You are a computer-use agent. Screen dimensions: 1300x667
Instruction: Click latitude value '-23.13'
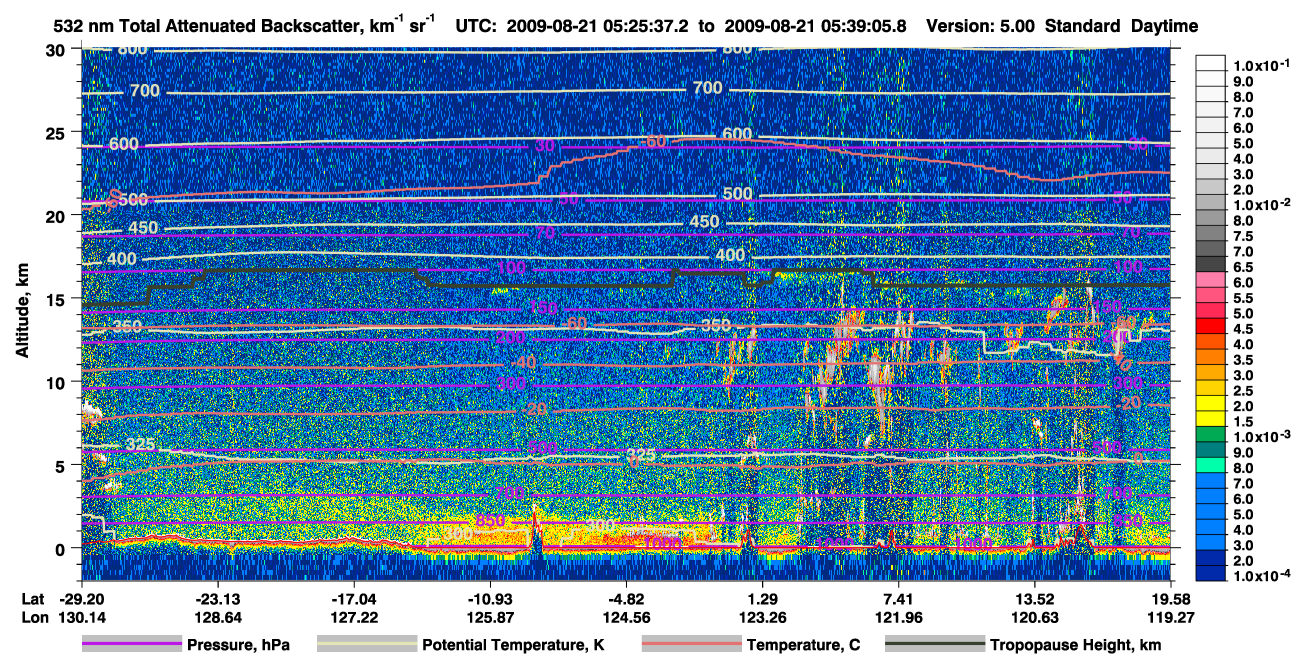point(217,598)
